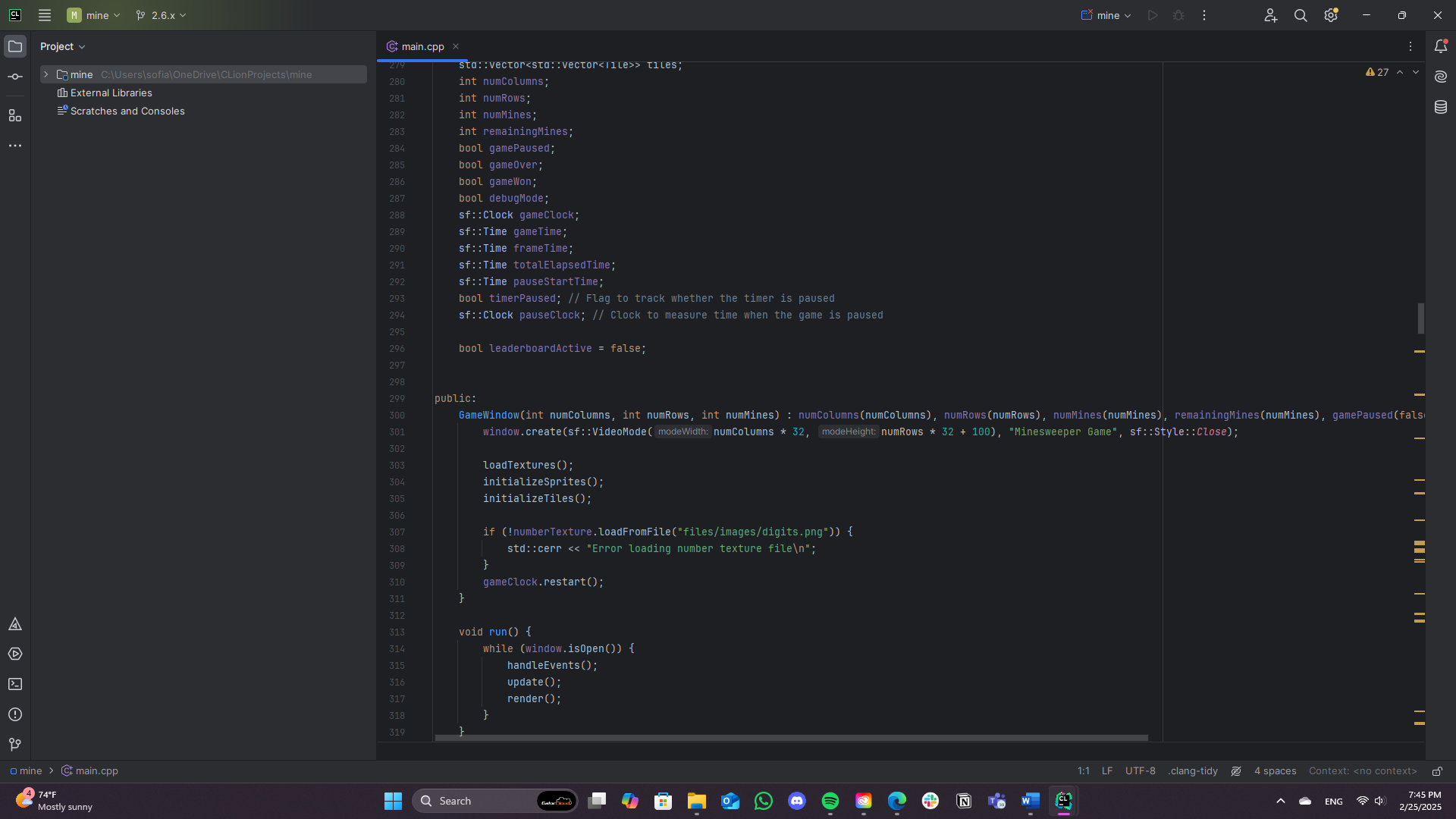1456x819 pixels.
Task: Open the mine run configuration dropdown
Action: click(x=1106, y=15)
